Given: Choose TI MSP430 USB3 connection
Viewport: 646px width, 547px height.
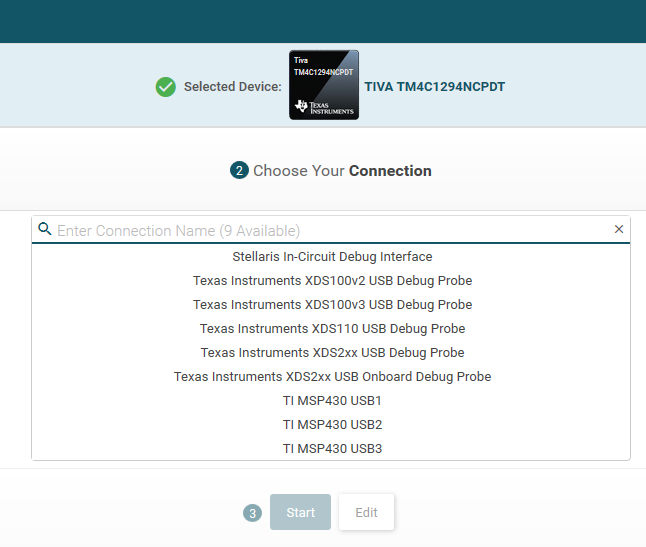Looking at the screenshot, I should click(x=332, y=449).
